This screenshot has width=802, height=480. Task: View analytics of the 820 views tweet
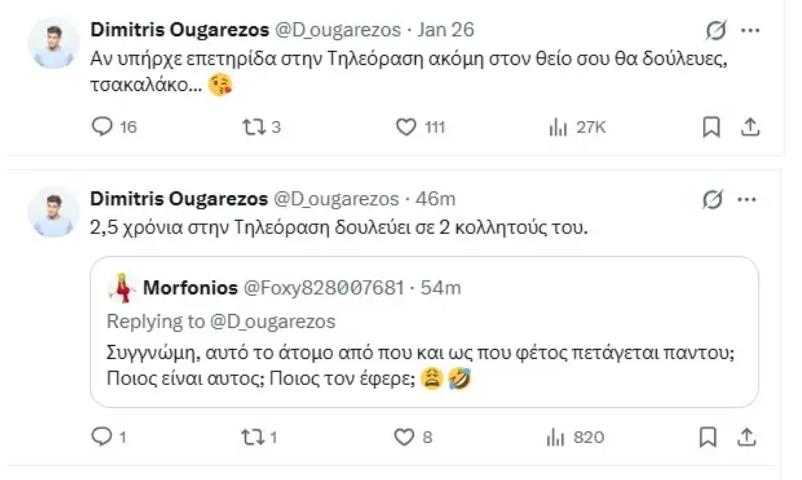(558, 437)
